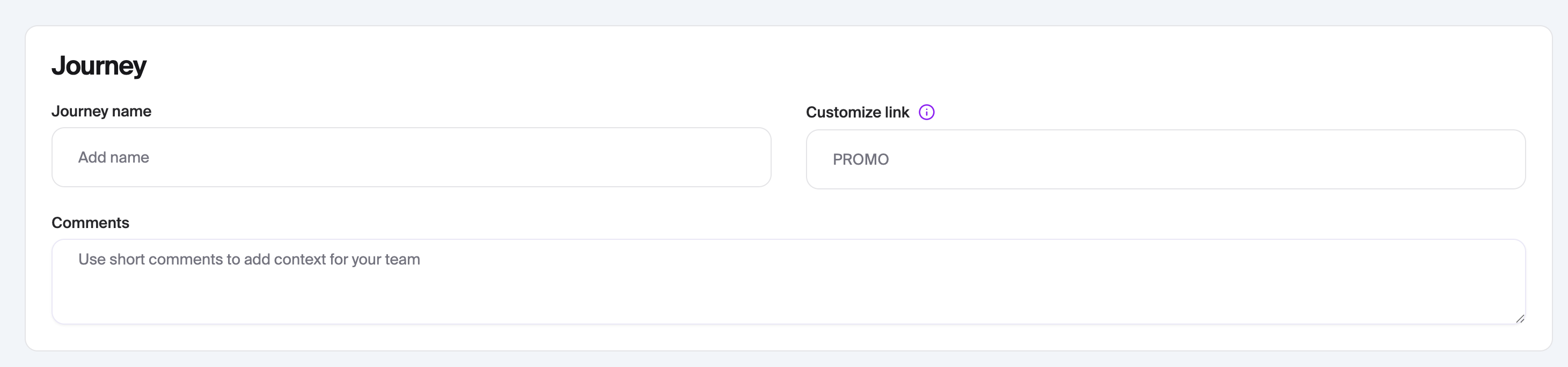
Task: Select the "Journey" section heading
Action: 99,66
